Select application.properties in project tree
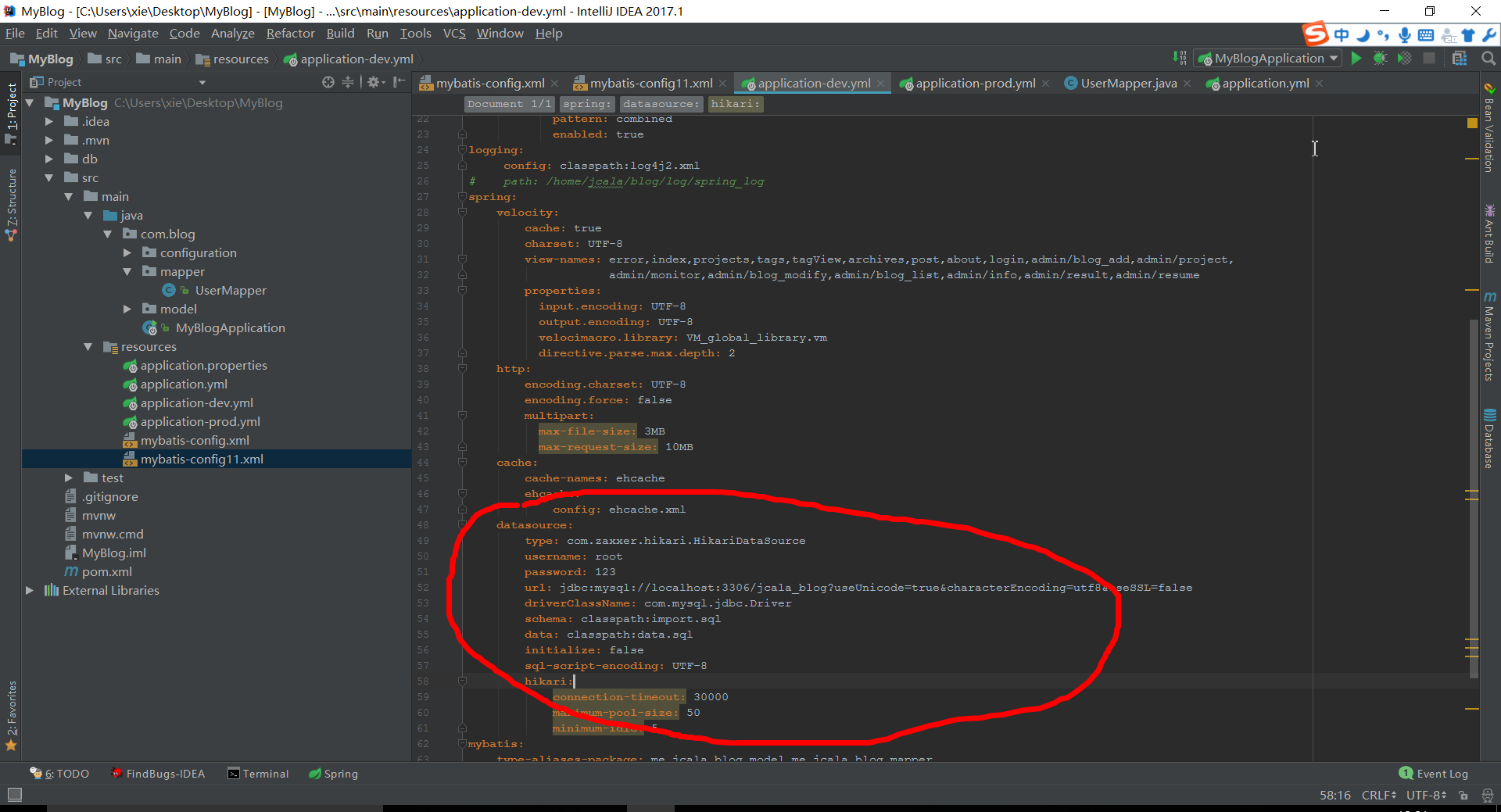 click(x=203, y=366)
